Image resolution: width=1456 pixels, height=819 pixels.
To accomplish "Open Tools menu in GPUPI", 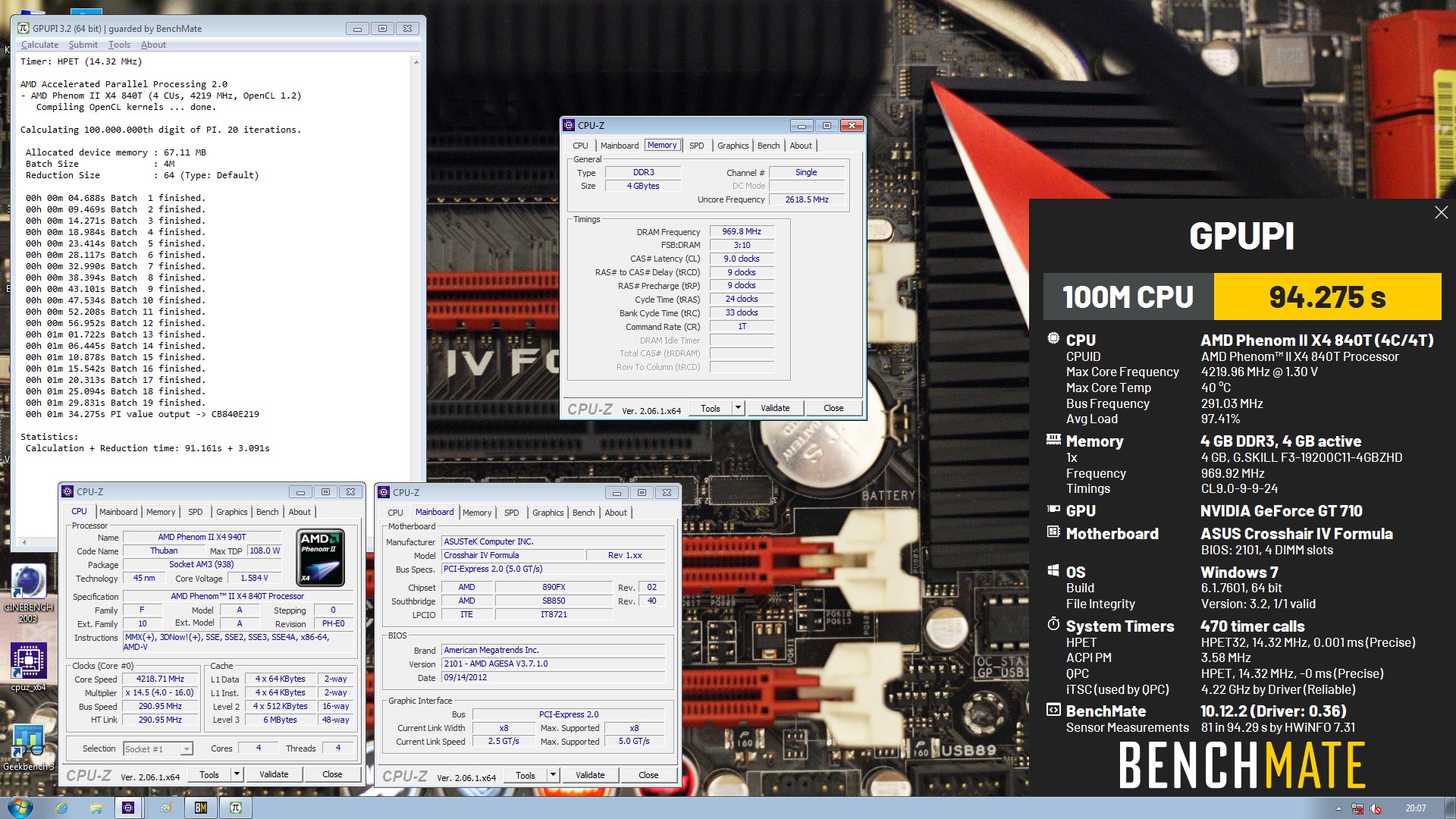I will coord(119,45).
